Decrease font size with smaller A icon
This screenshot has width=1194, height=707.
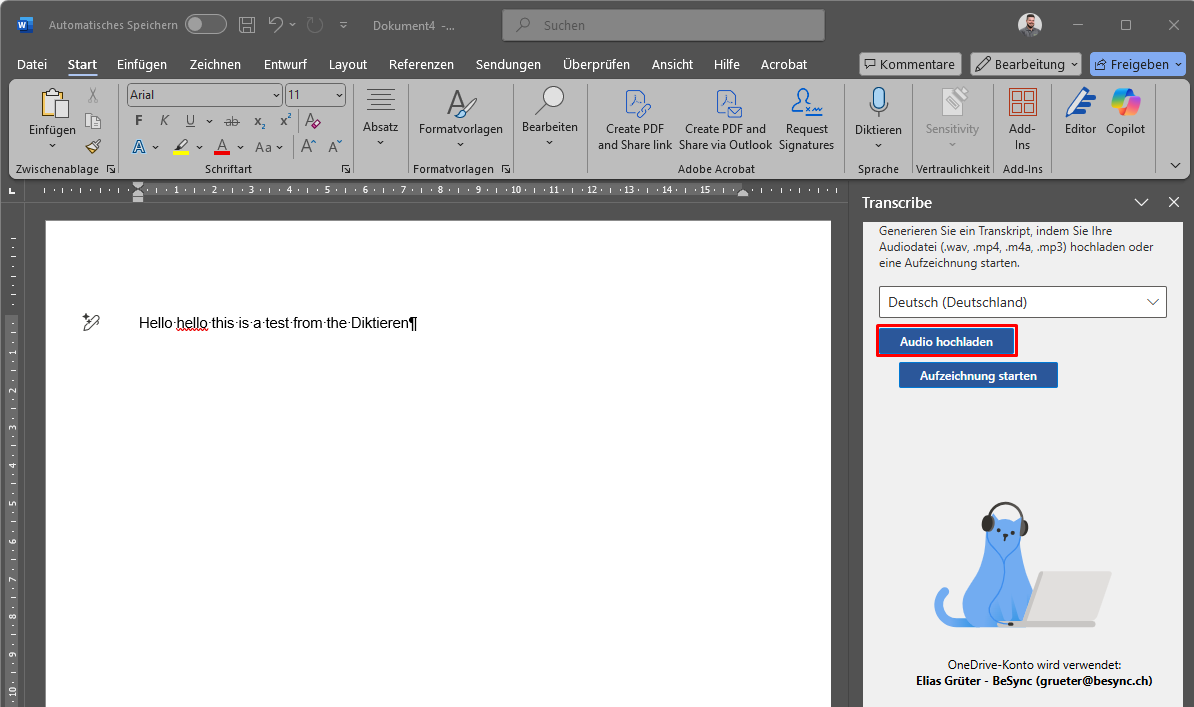335,146
